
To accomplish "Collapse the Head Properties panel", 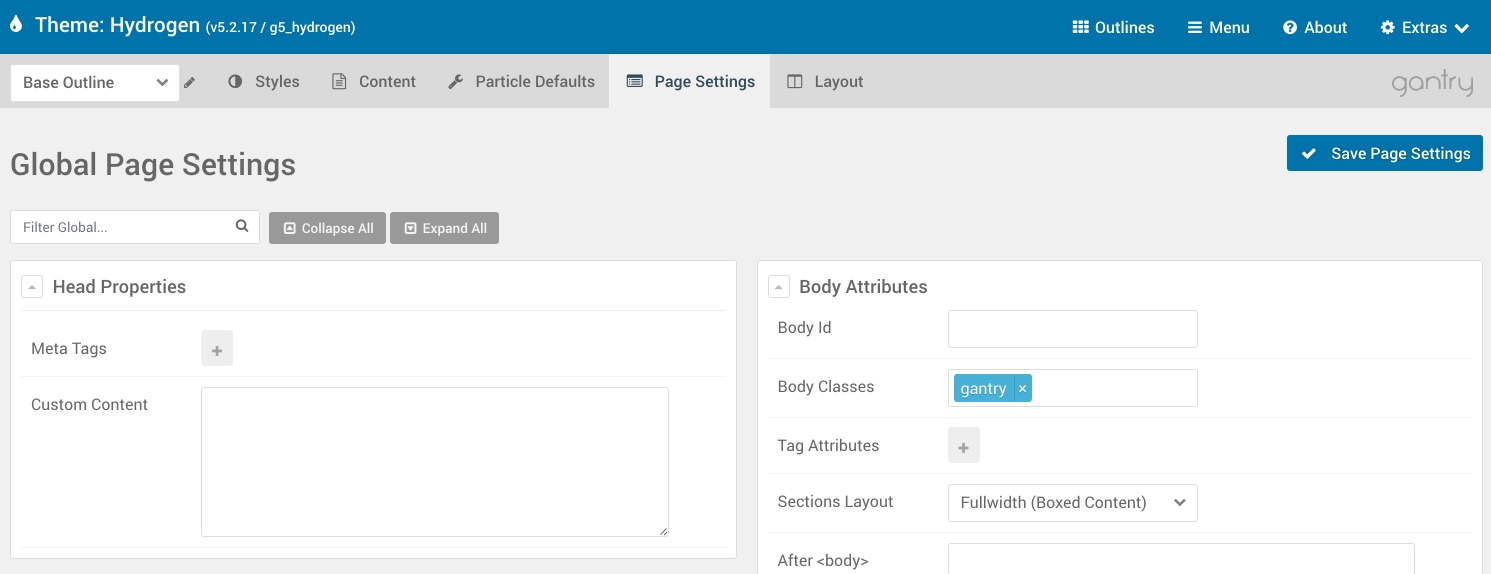I will 33,287.
